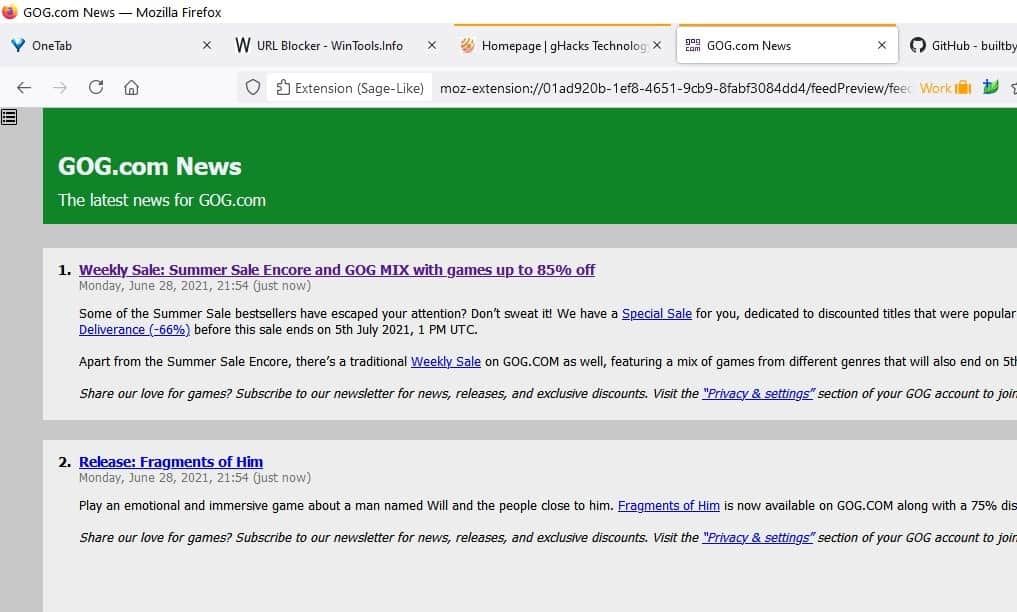Select the GOG.com News tab
The image size is (1017, 612).
point(787,45)
